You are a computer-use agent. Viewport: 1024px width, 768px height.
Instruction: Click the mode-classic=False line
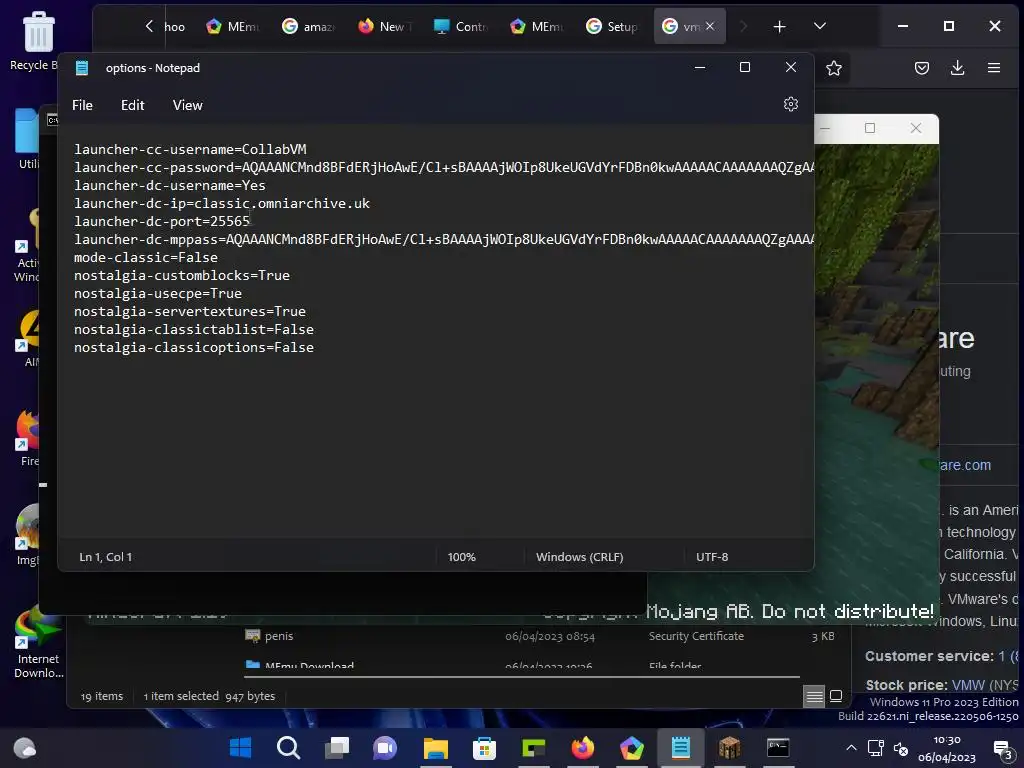(146, 257)
